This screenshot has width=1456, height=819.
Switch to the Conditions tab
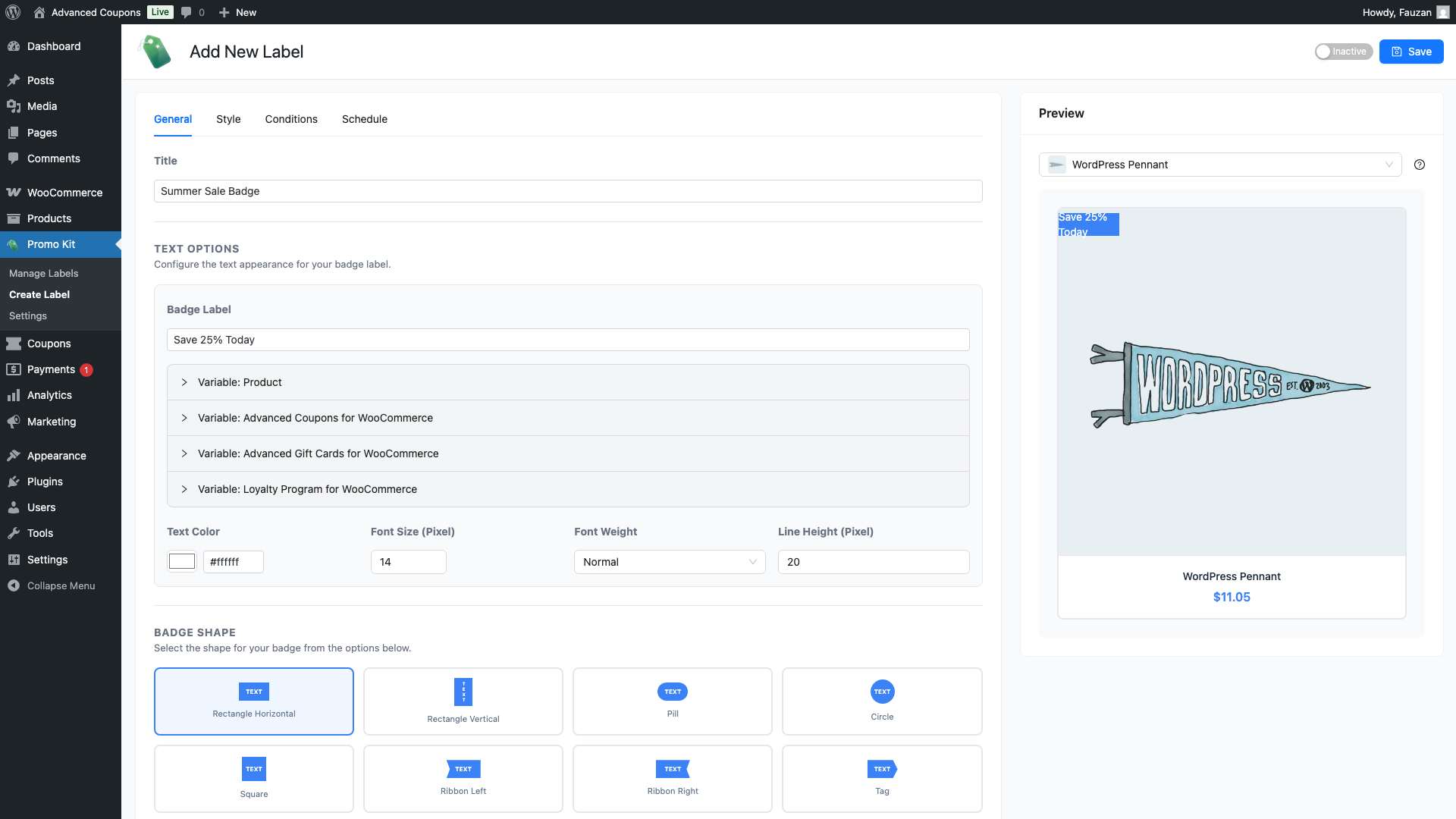coord(291,119)
